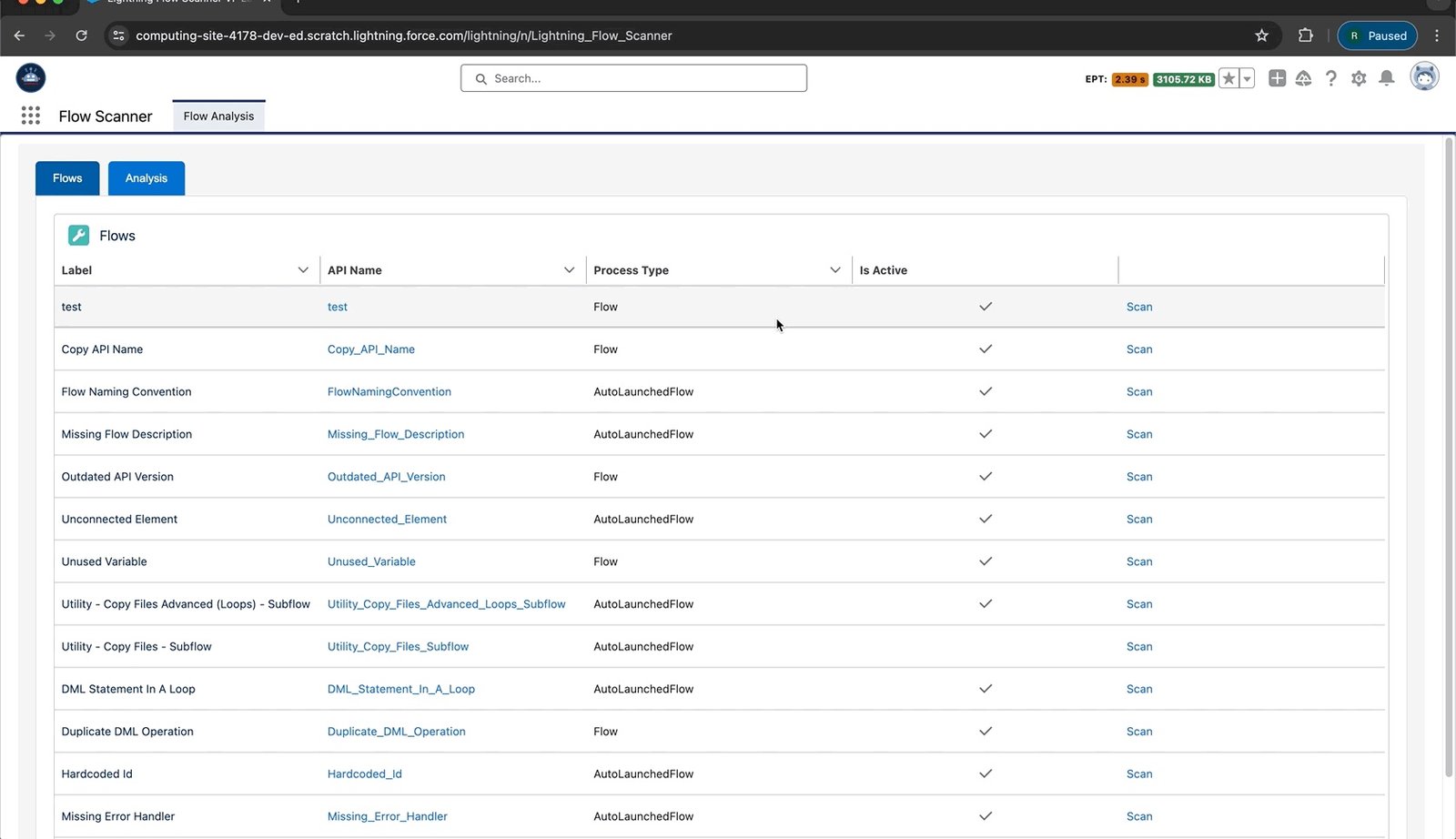Scan the Missing Flow Description flow
Image resolution: width=1456 pixels, height=839 pixels.
coord(1139,434)
